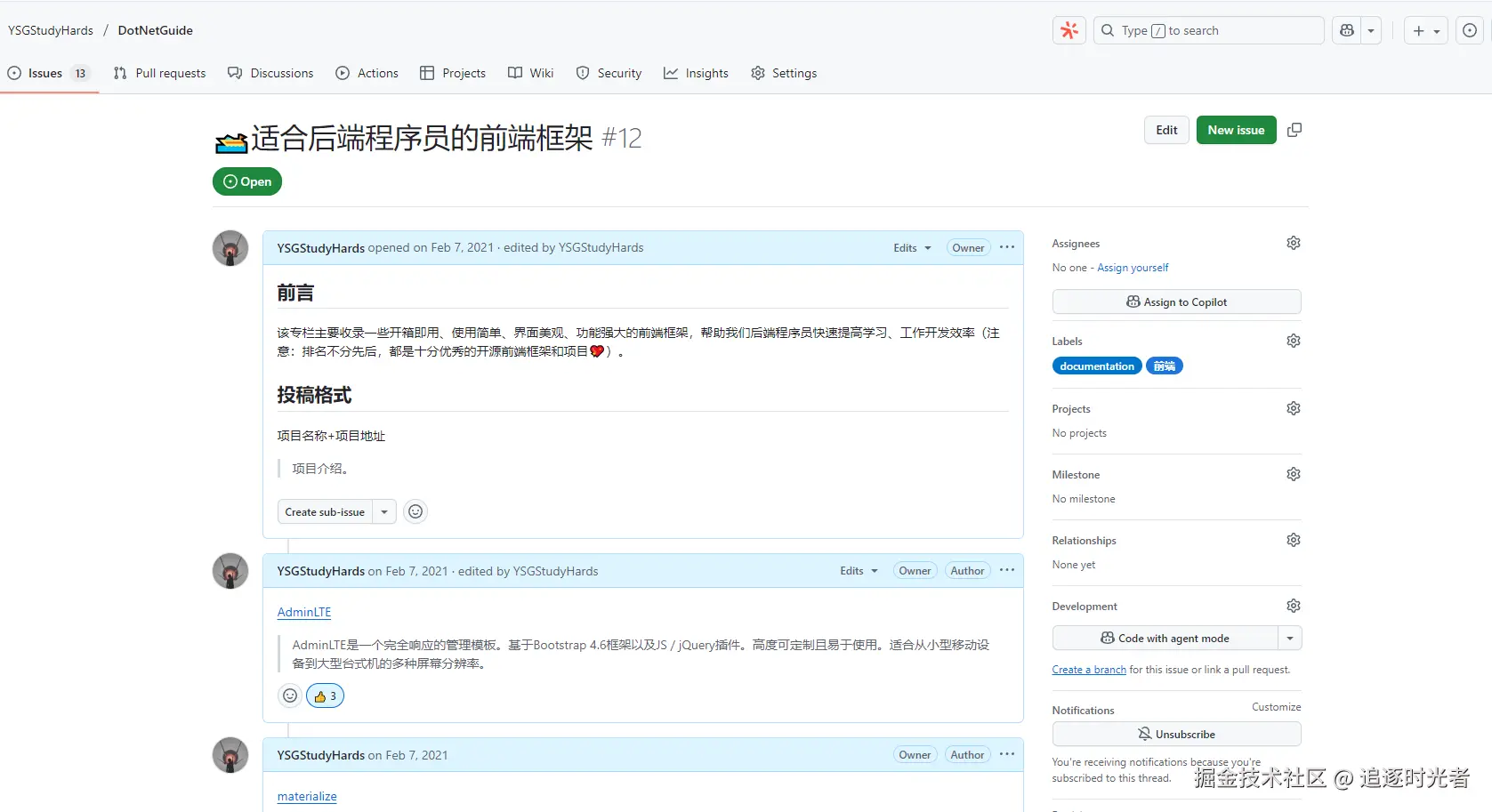This screenshot has height=812, width=1492.
Task: Switch to the Pull requests tab
Action: pyautogui.click(x=160, y=73)
